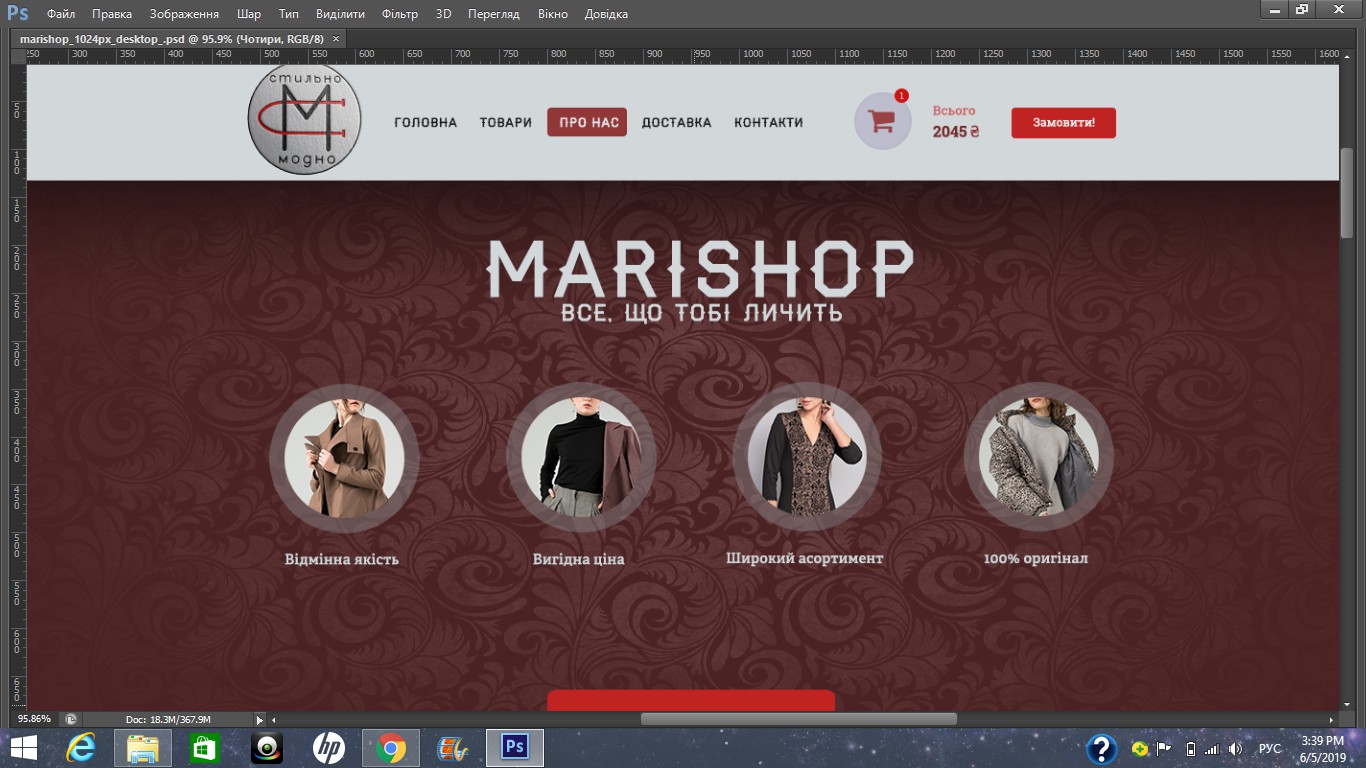Open the Windows Start button
The height and width of the screenshot is (768, 1366).
pyautogui.click(x=24, y=748)
